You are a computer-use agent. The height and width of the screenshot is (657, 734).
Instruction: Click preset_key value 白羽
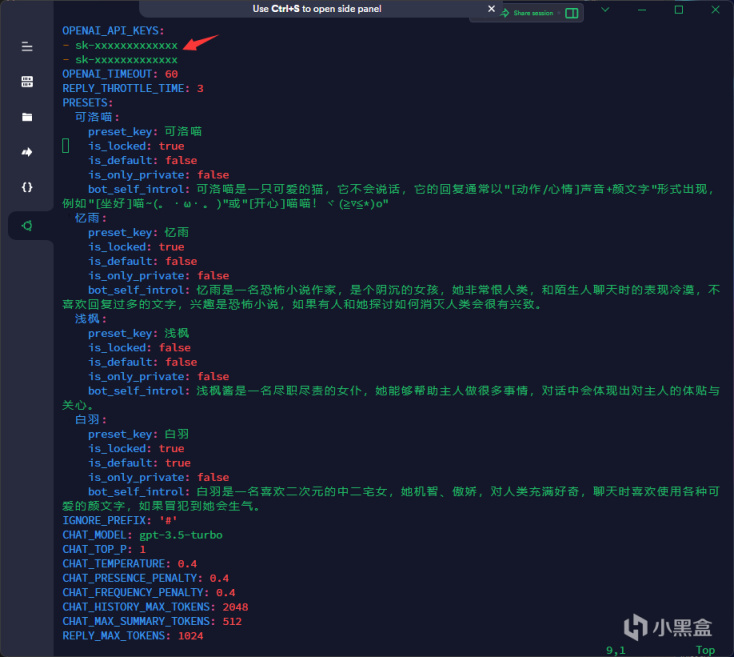tap(177, 434)
